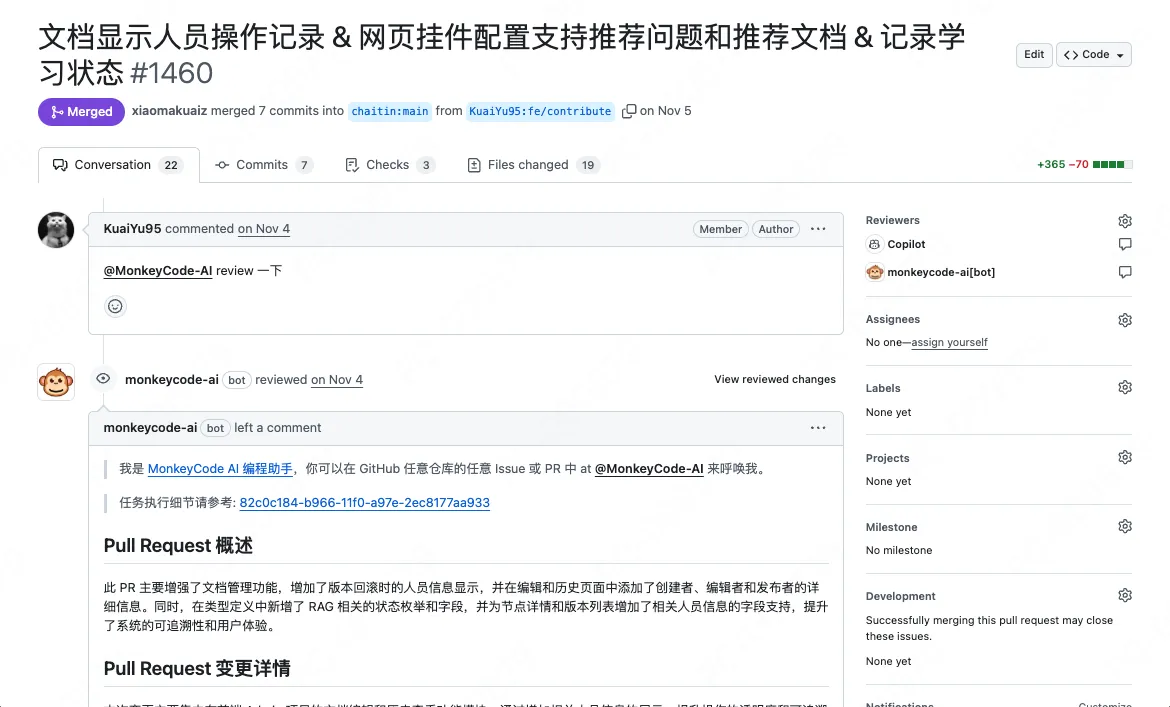Open options menu on KuaiYu95's comment

click(x=818, y=229)
